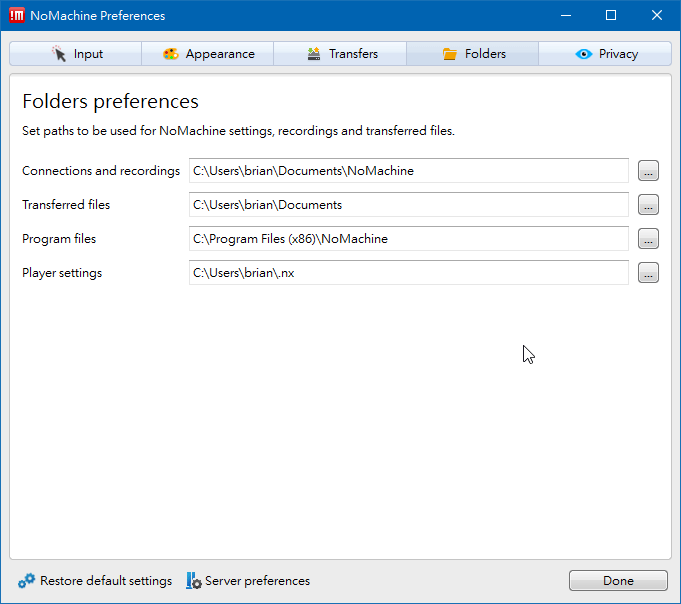
Task: Browse for Connections and recordings folder
Action: click(648, 171)
